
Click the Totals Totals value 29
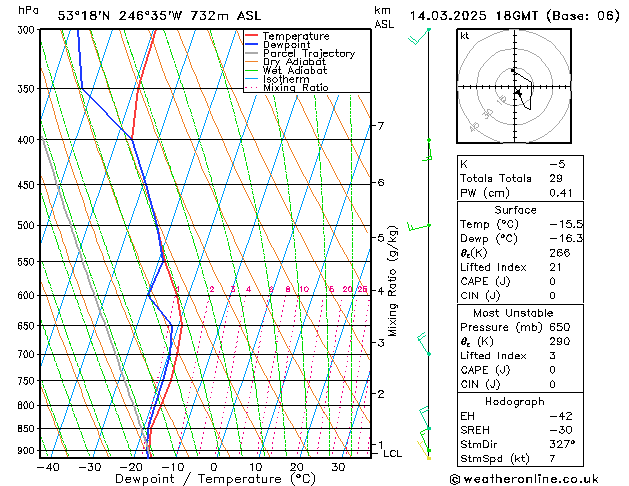pyautogui.click(x=556, y=178)
